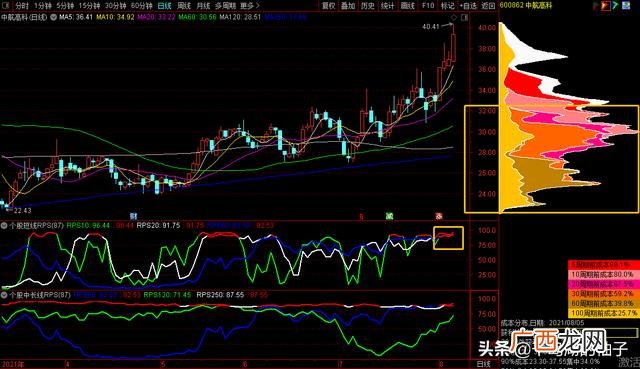Click the RPS120: 71.45 value label
Viewport: 640px width, 369px height.
167,295
